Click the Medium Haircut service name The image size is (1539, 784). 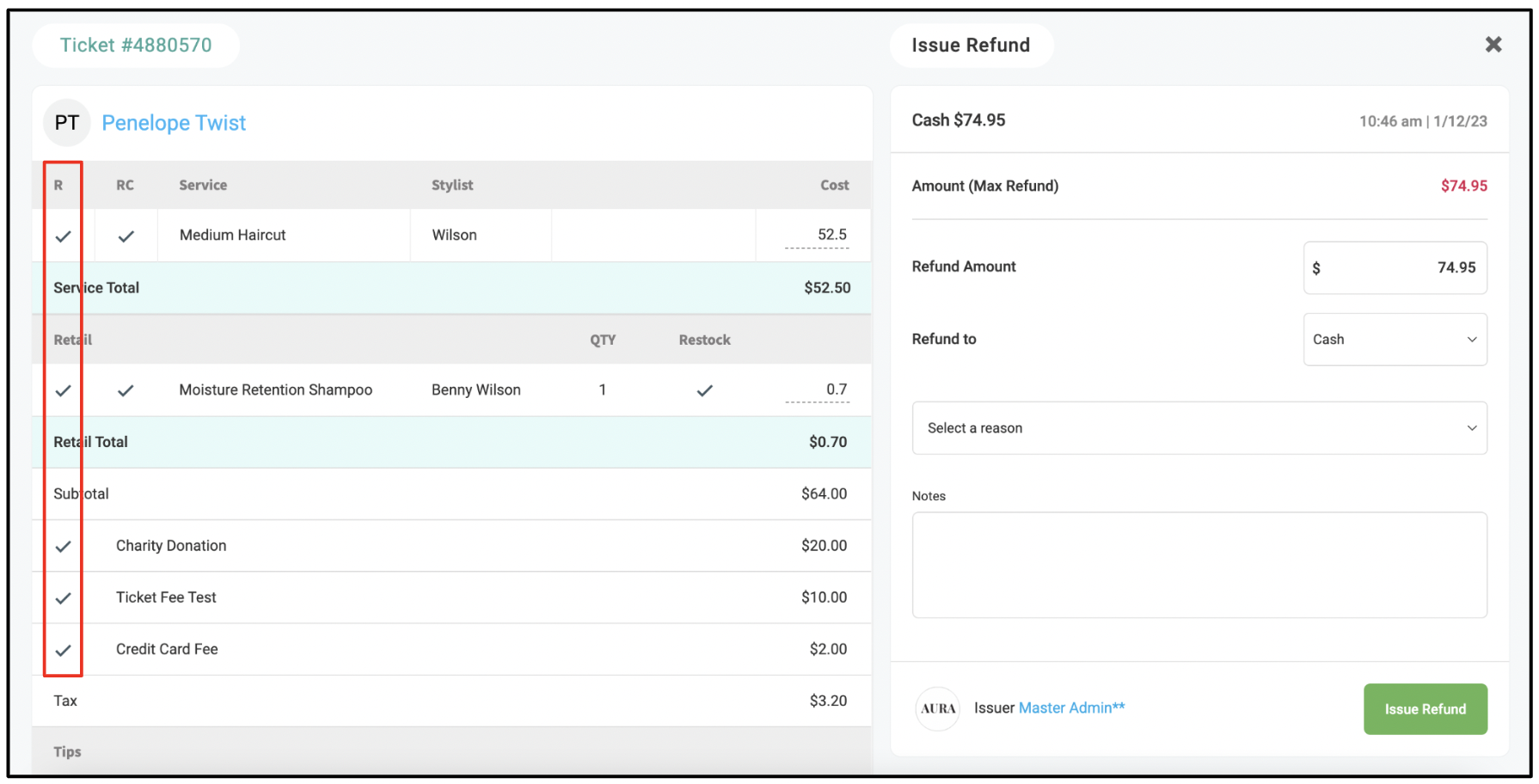click(232, 235)
